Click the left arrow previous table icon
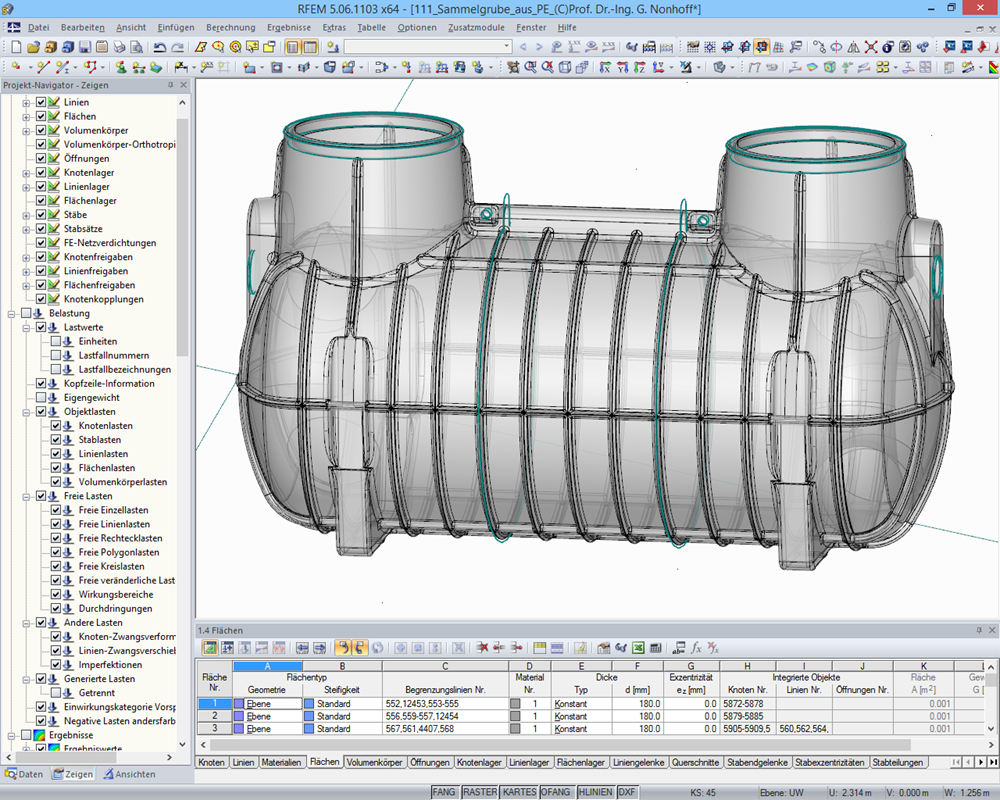Viewport: 1000px width, 800px height. click(x=302, y=648)
